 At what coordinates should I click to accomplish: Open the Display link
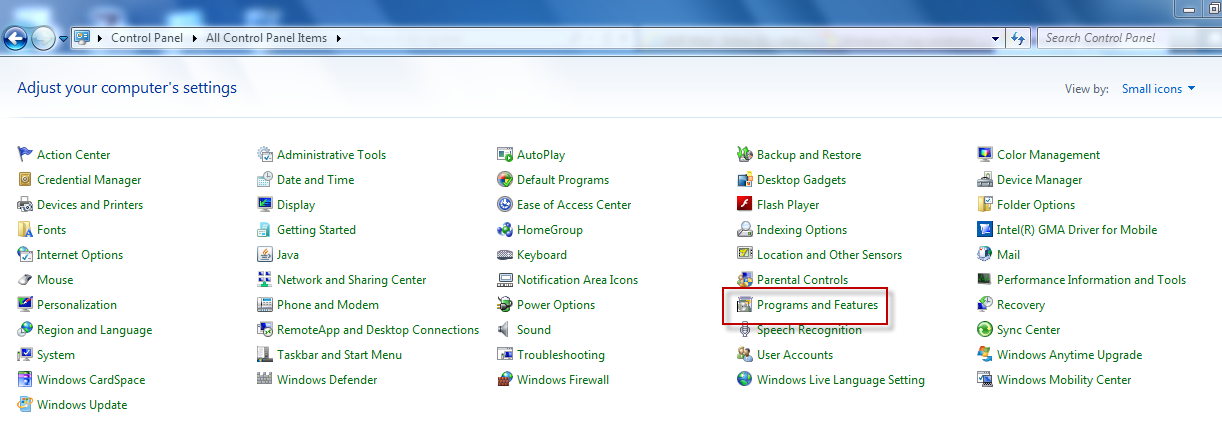coord(296,204)
